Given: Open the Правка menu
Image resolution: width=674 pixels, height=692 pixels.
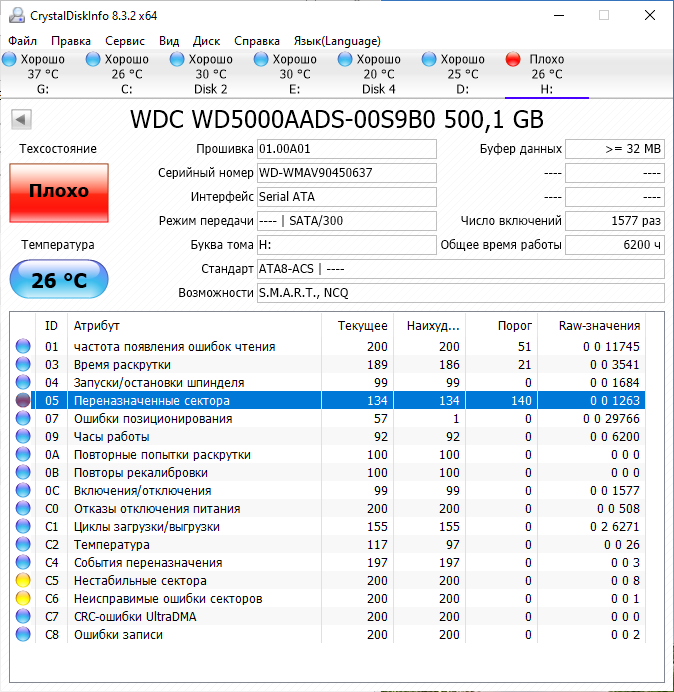Looking at the screenshot, I should pos(71,41).
